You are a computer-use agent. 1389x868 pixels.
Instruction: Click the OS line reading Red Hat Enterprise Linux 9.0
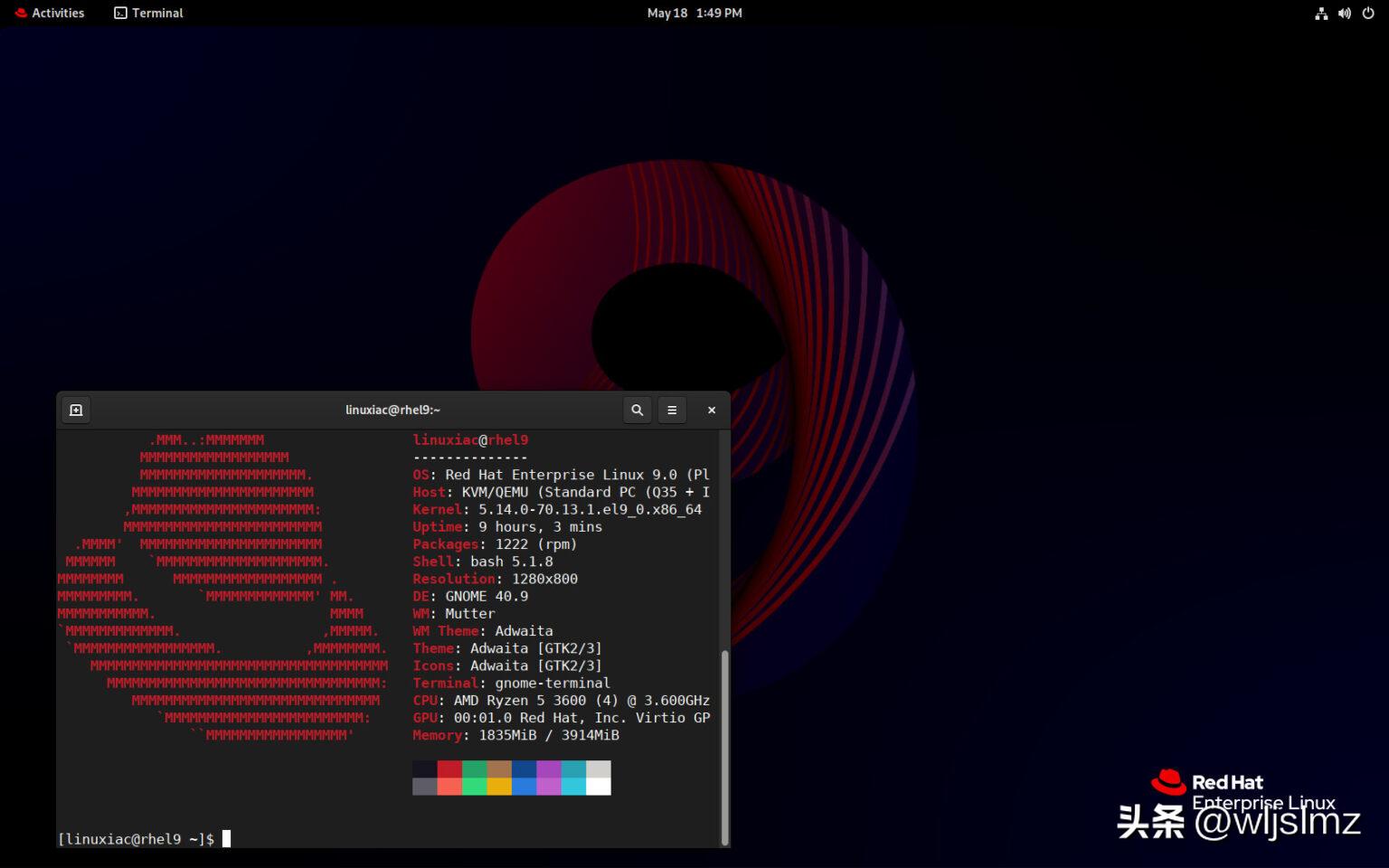pyautogui.click(x=562, y=475)
